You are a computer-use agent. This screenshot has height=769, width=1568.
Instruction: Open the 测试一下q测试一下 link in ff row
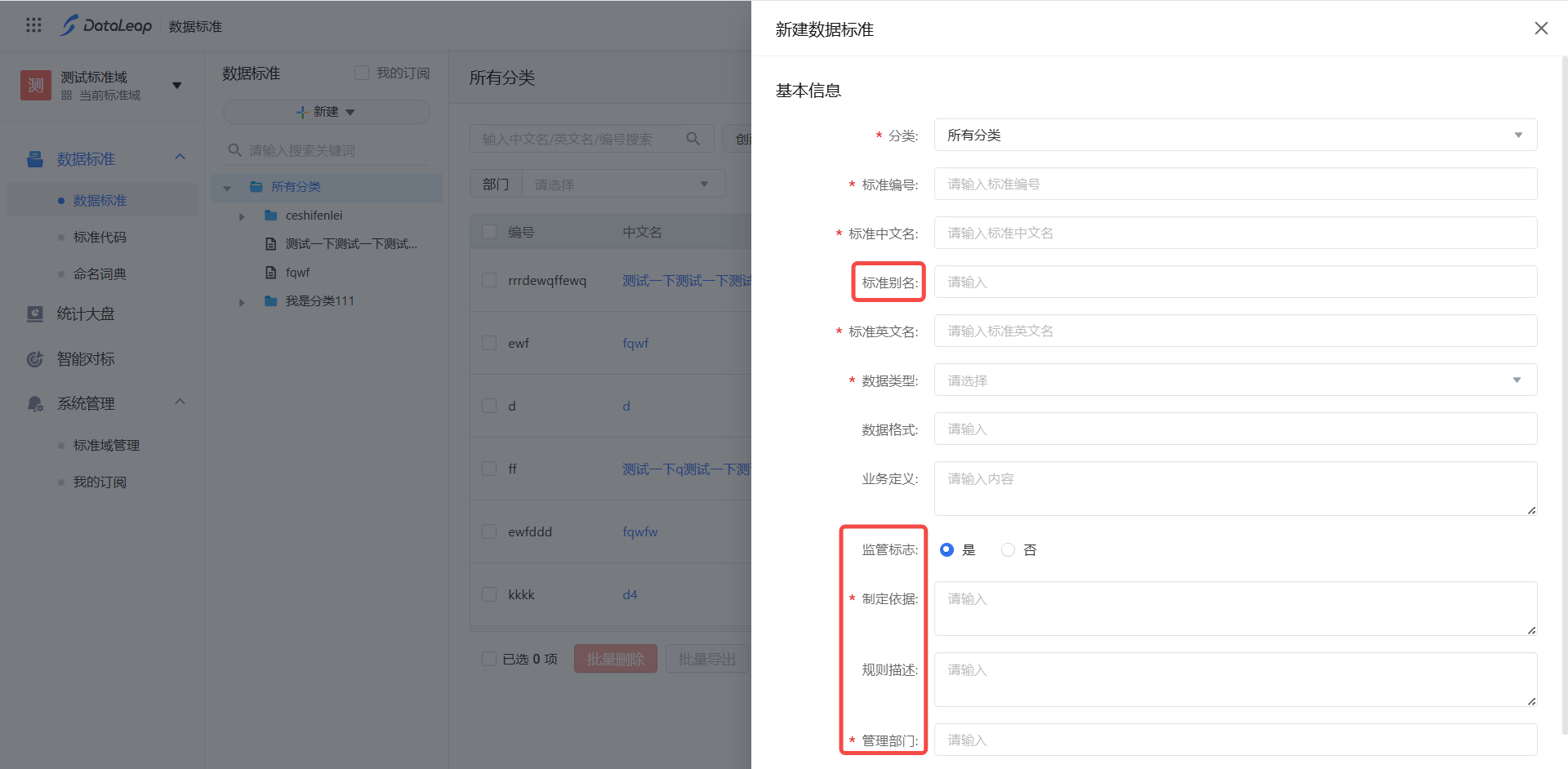687,469
